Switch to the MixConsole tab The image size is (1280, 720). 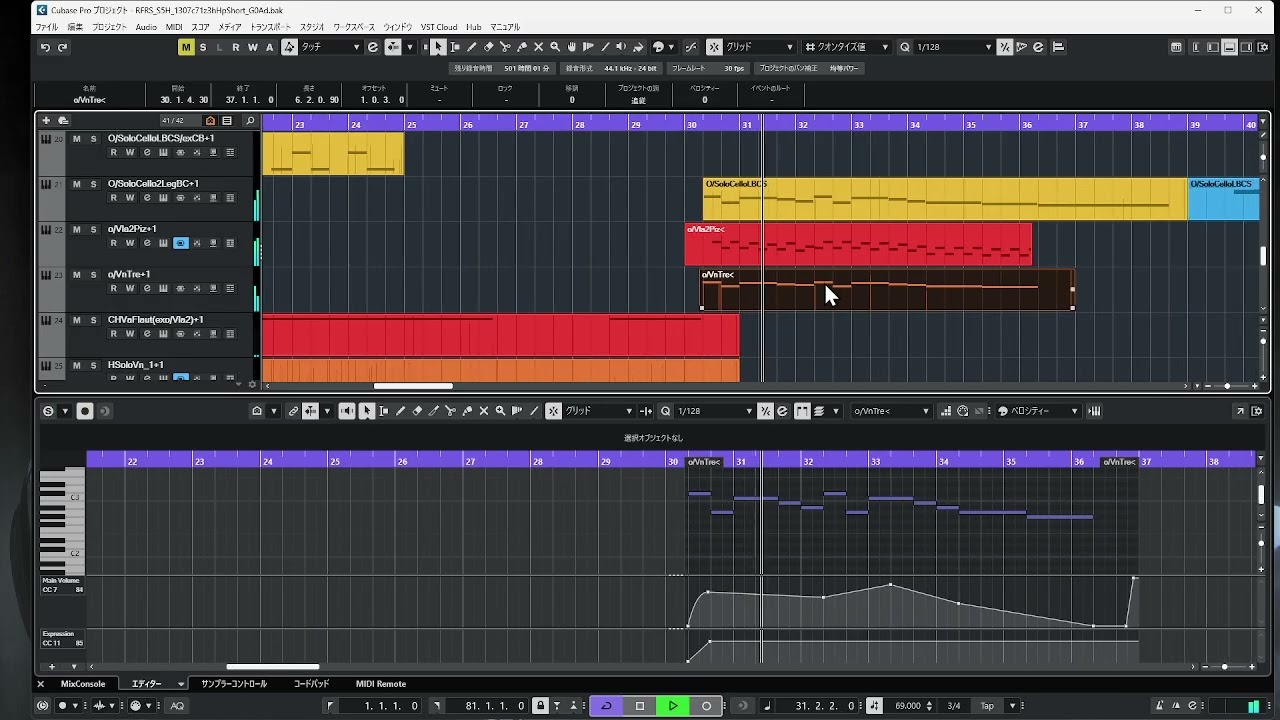click(x=83, y=684)
